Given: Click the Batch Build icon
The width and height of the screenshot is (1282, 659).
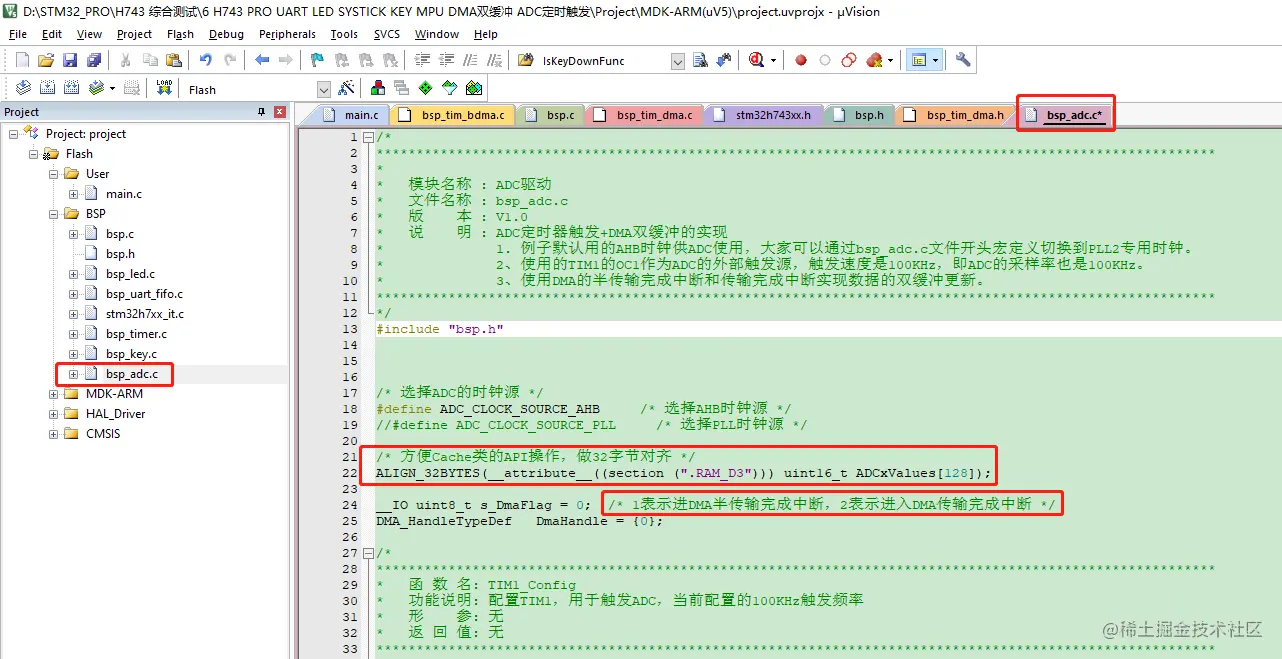Looking at the screenshot, I should [96, 88].
